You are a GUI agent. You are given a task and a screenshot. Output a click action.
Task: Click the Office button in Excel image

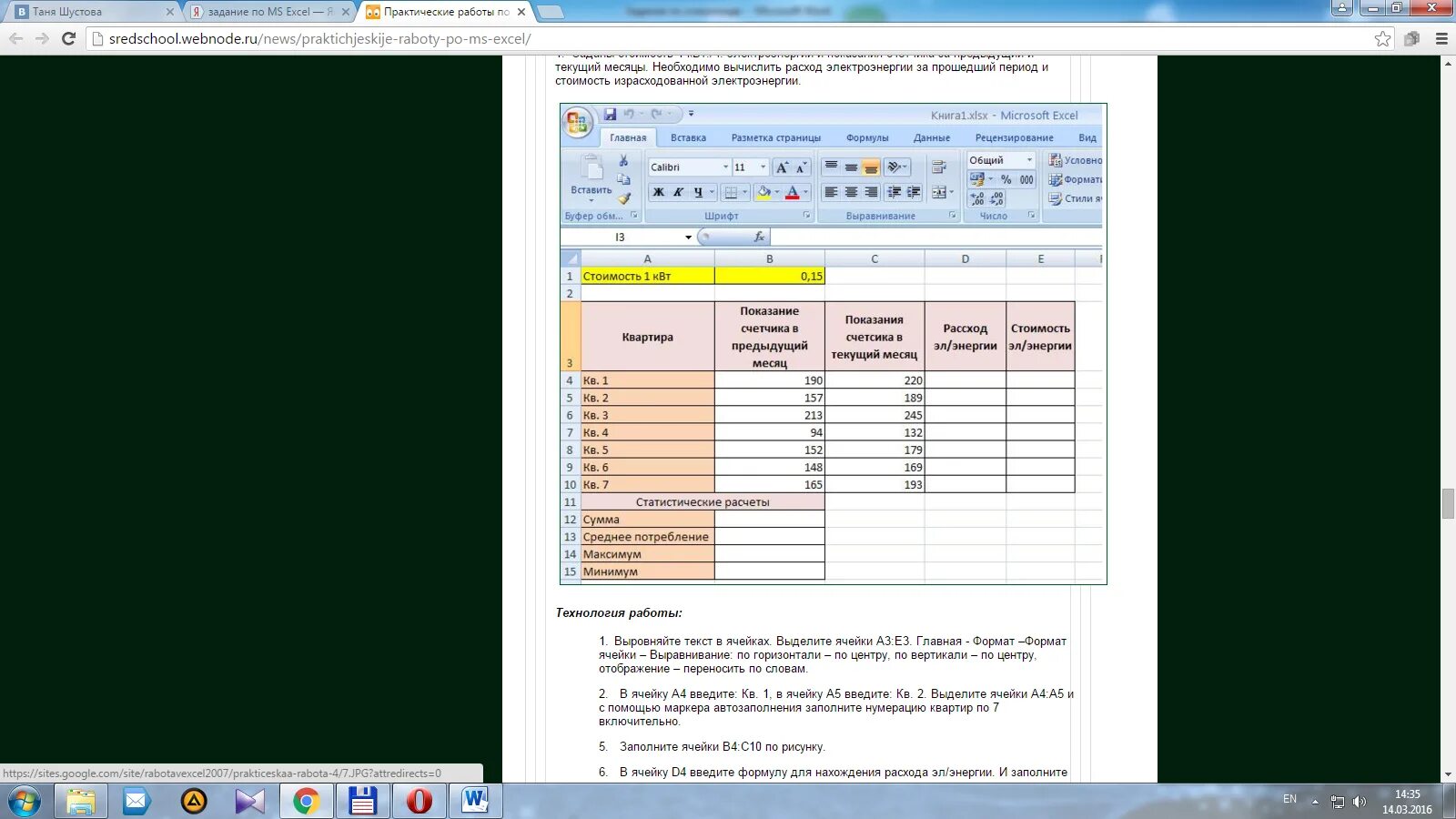click(577, 122)
